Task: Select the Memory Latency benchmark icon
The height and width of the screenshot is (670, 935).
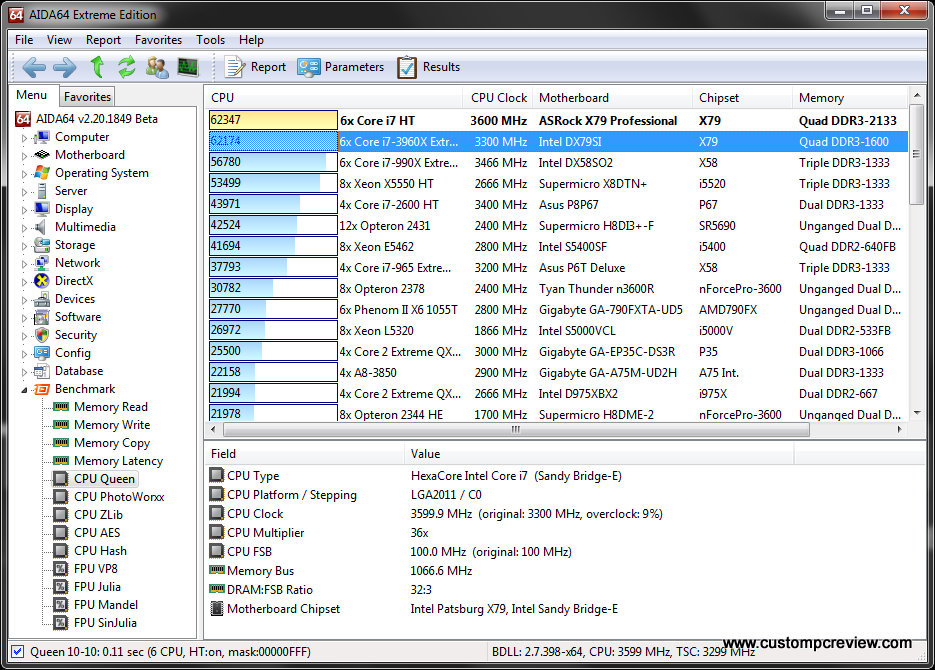Action: (x=61, y=460)
